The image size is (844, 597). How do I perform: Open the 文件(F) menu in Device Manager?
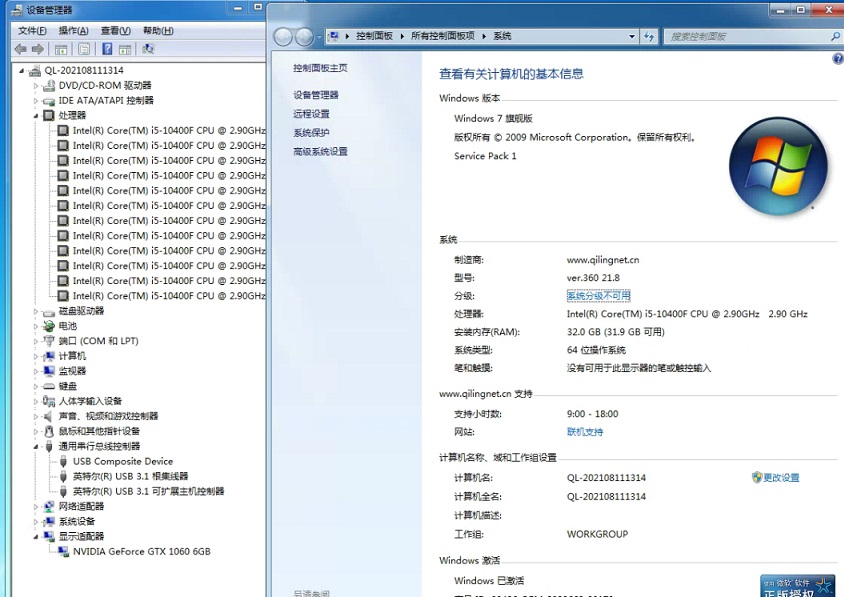click(x=32, y=31)
